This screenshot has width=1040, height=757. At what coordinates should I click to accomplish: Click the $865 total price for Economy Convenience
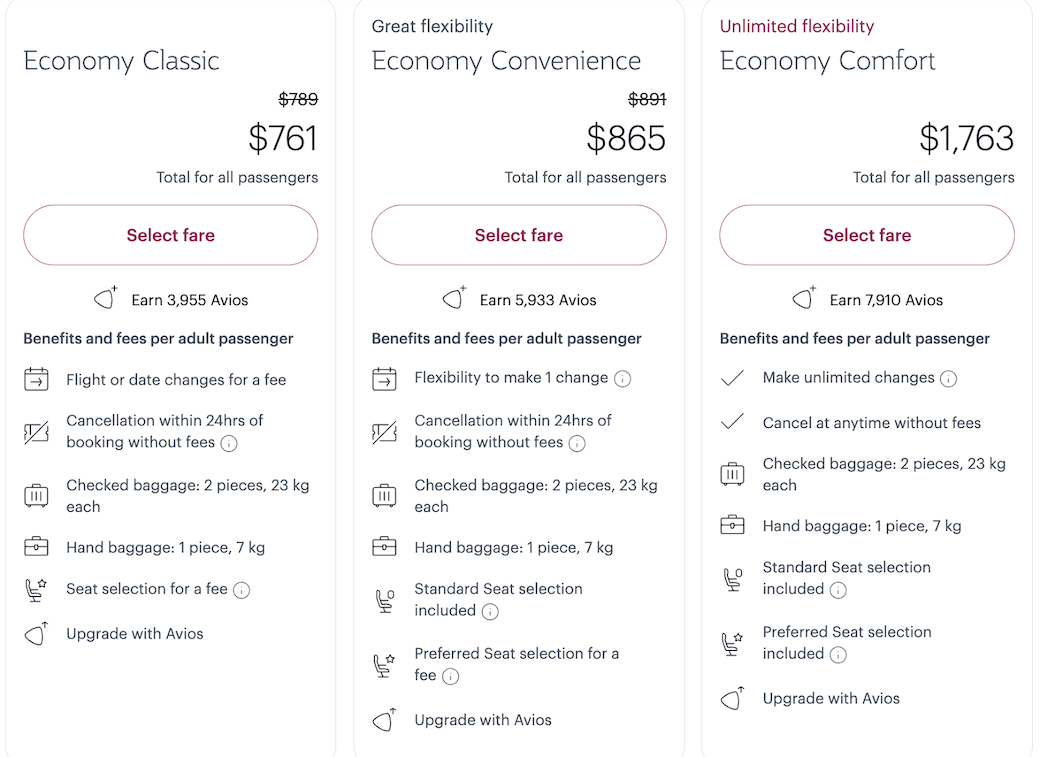pyautogui.click(x=626, y=139)
